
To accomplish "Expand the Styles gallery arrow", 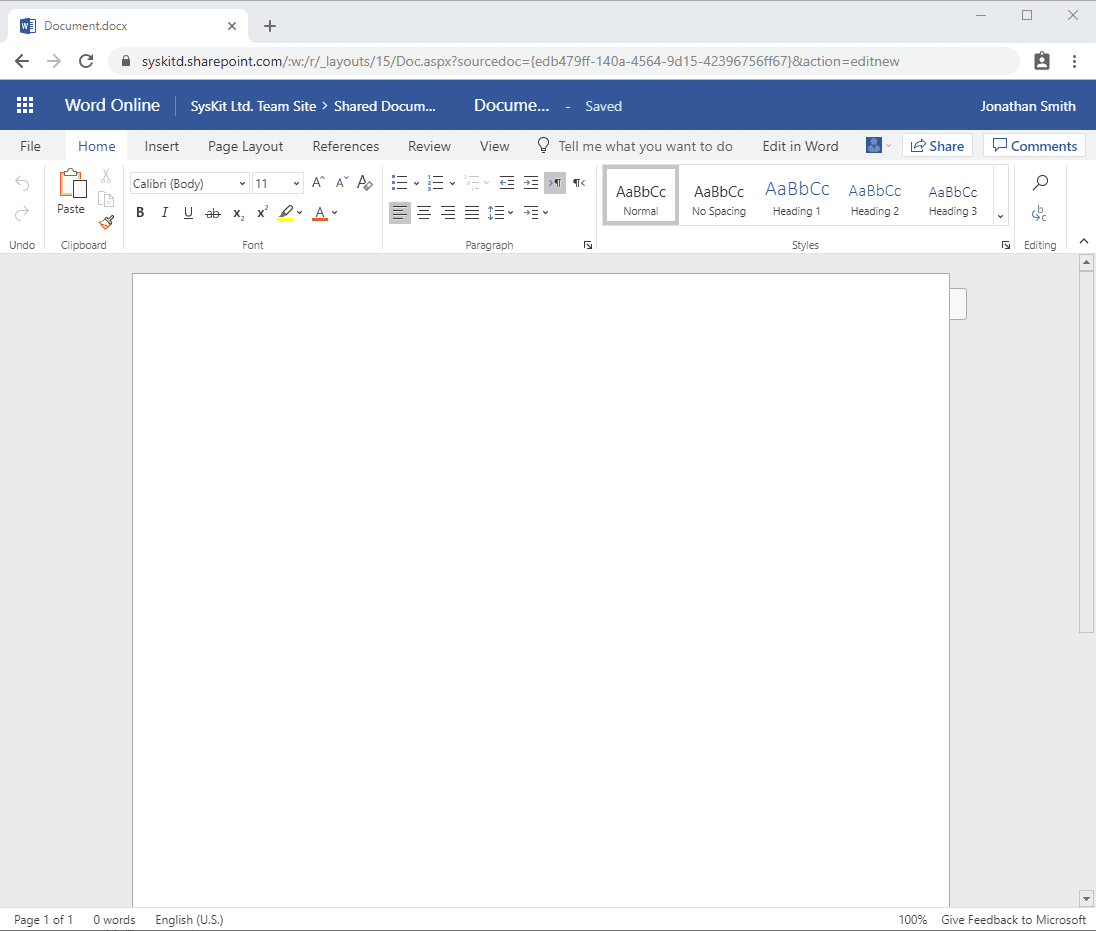I will tap(1001, 217).
